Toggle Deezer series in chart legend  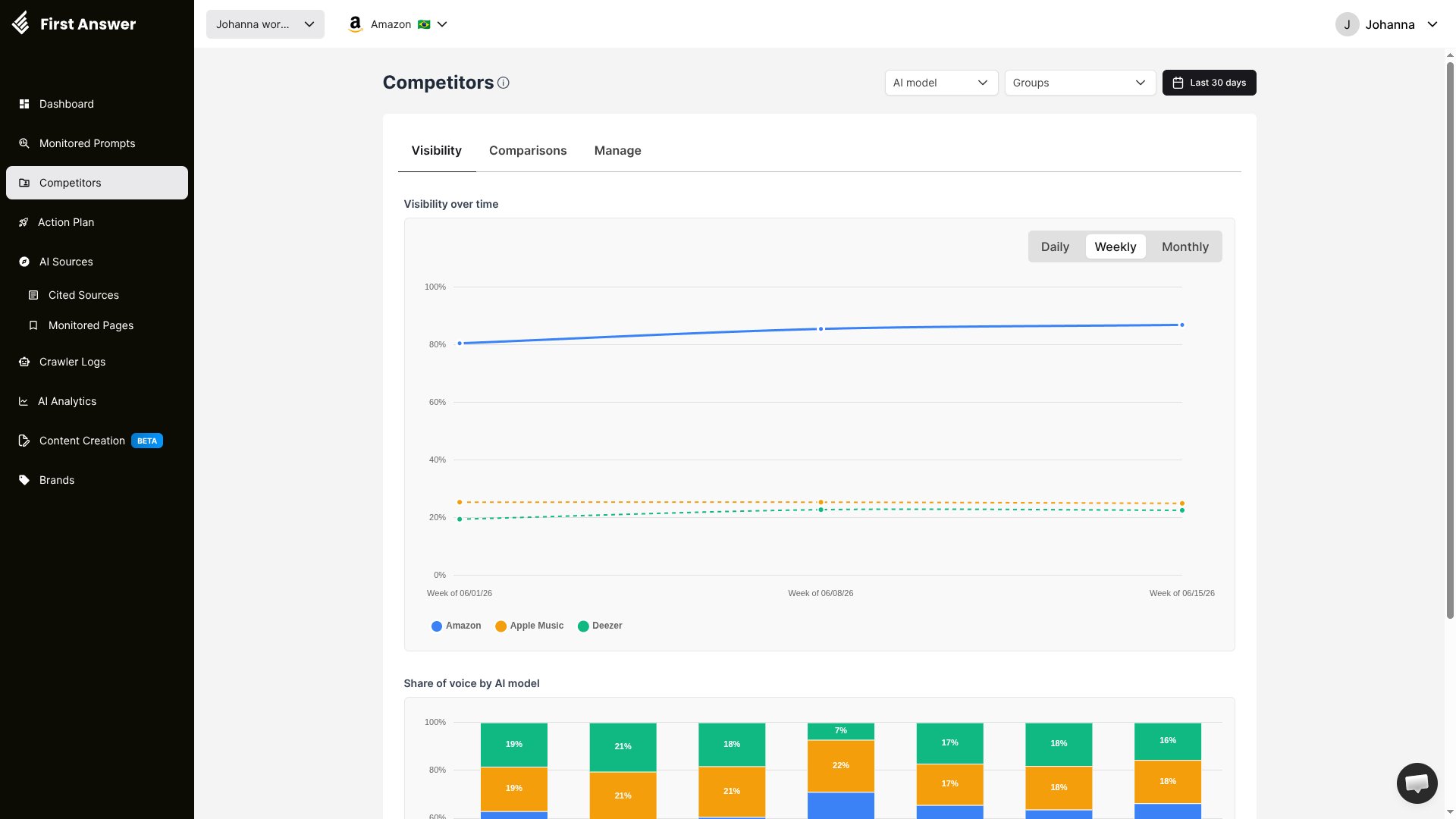(x=600, y=626)
